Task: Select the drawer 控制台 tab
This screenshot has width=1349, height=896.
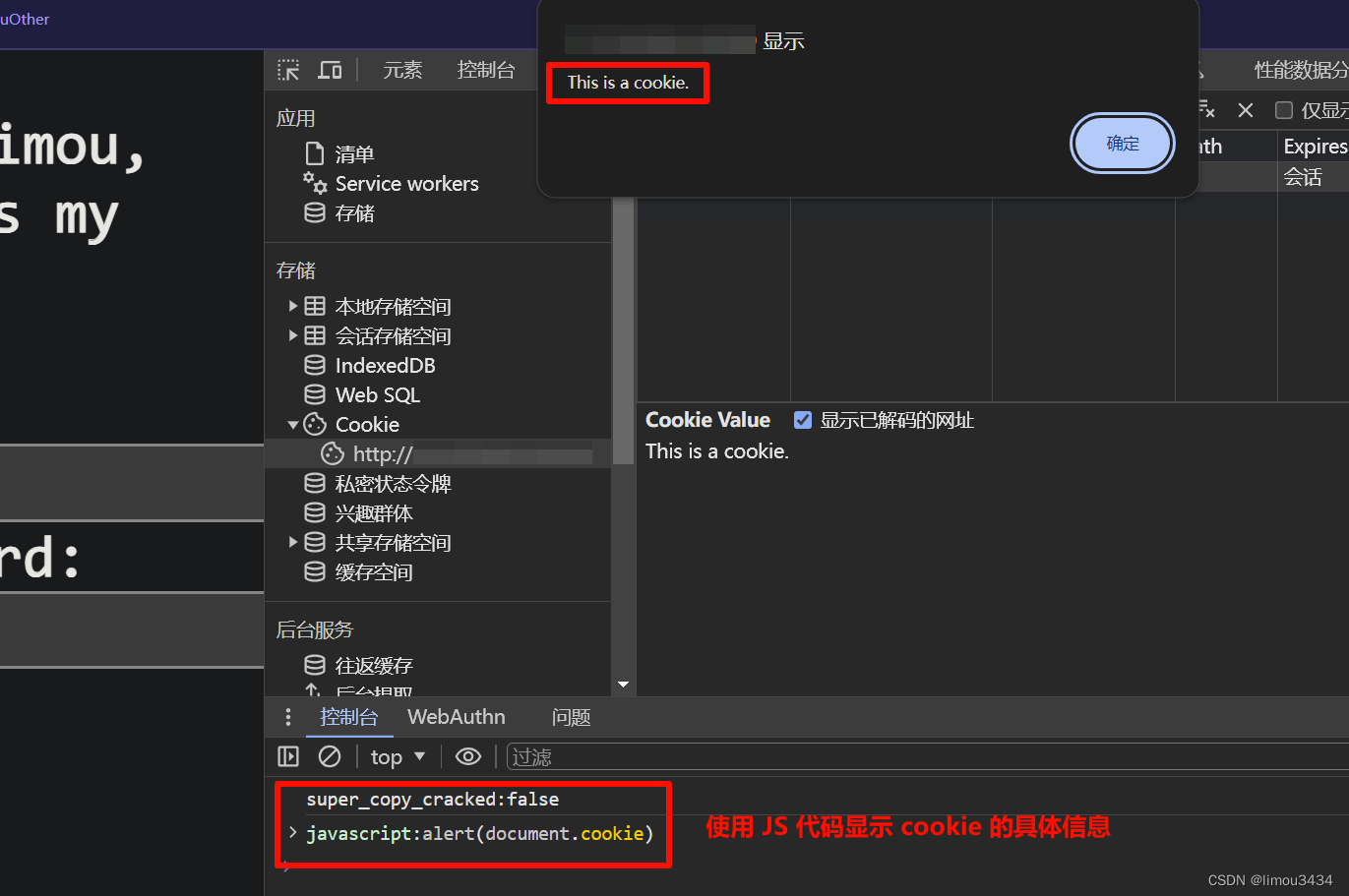Action: click(x=349, y=717)
